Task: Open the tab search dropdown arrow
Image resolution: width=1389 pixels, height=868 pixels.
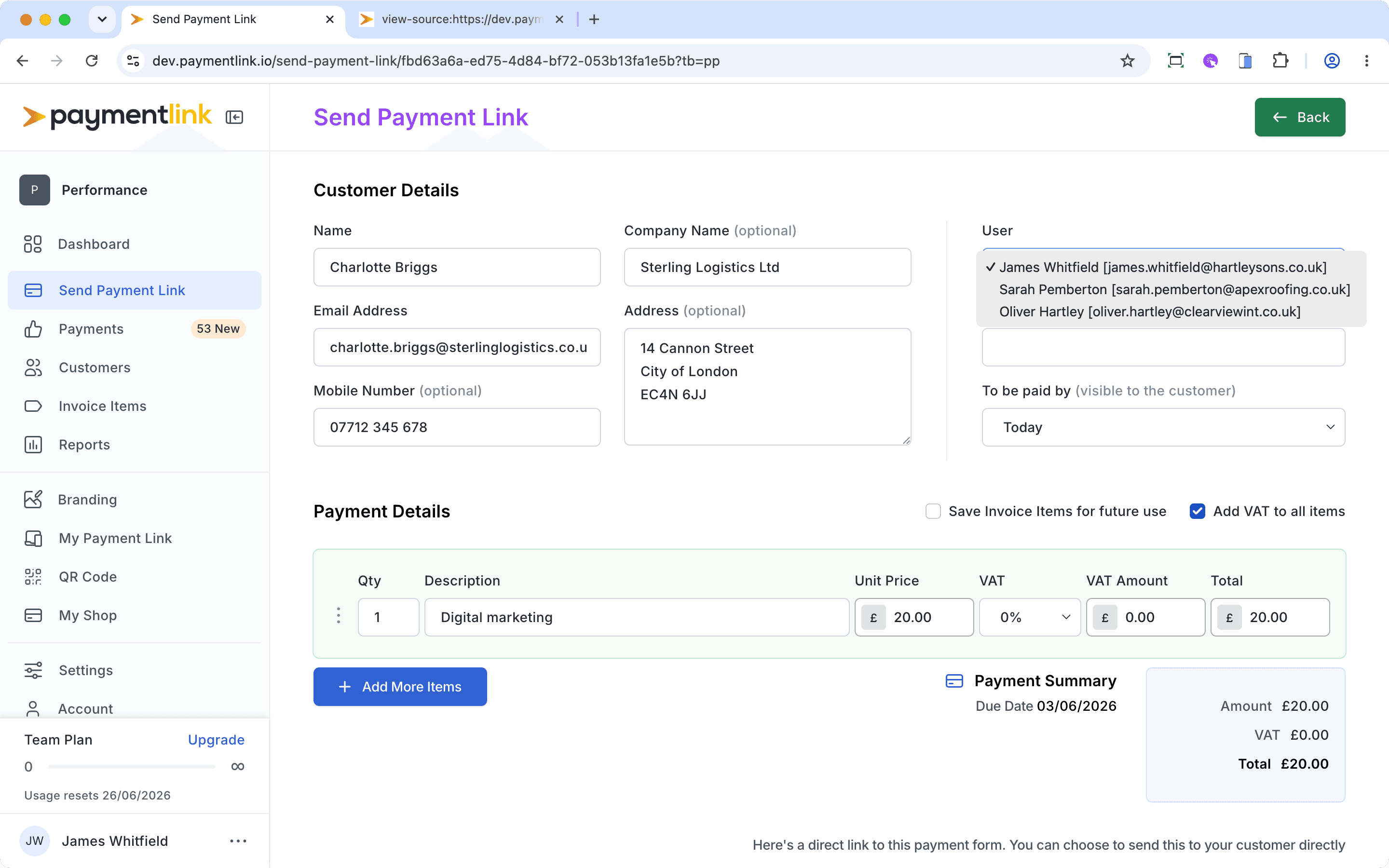Action: [102, 19]
